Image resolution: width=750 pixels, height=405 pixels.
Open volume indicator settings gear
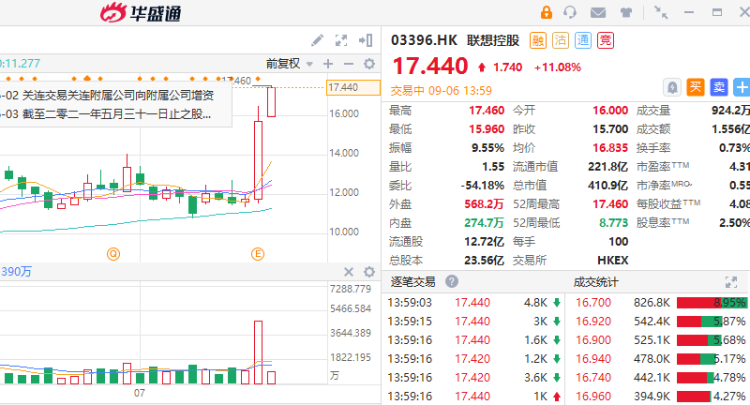tap(369, 272)
